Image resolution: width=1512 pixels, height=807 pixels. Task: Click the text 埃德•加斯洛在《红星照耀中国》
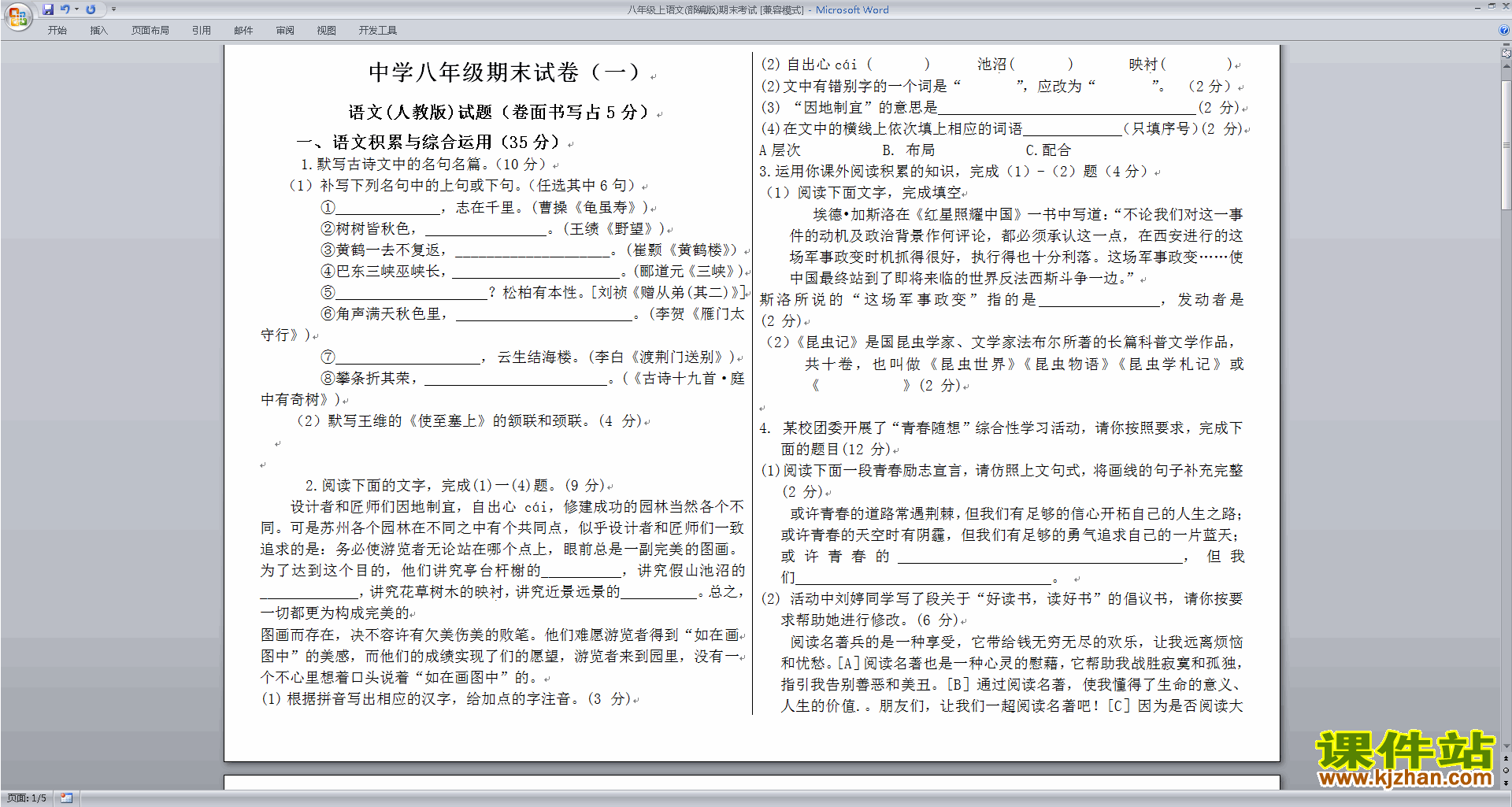click(x=918, y=215)
